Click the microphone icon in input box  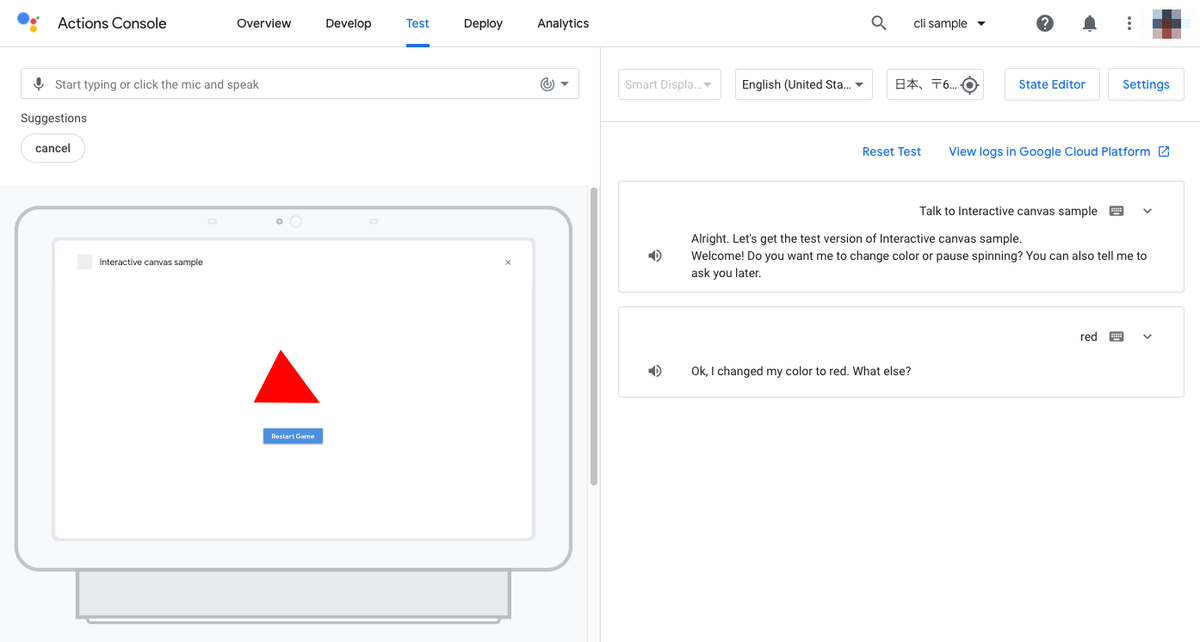pos(39,84)
